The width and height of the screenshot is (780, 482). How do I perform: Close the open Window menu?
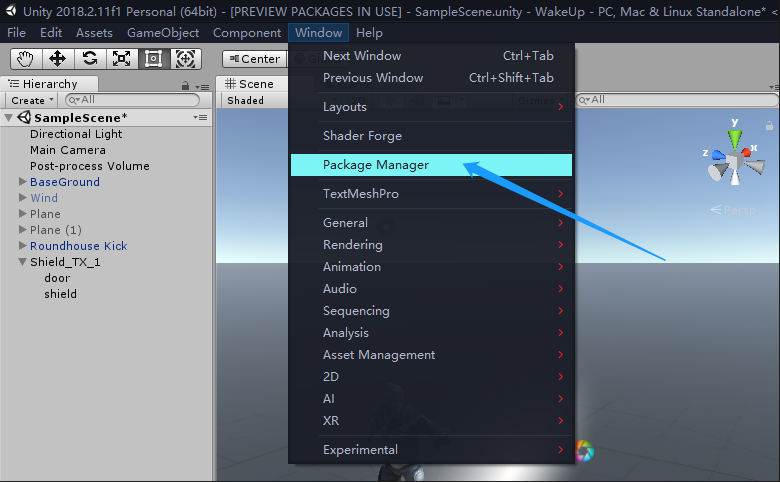coord(318,33)
